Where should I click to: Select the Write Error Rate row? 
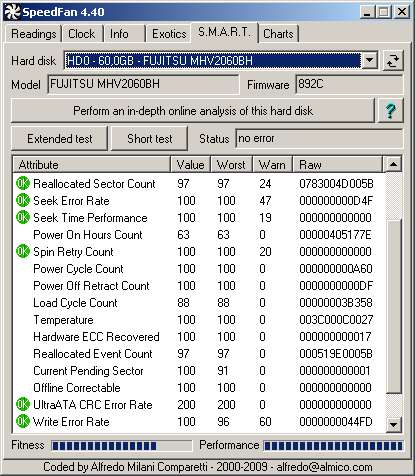(x=199, y=421)
